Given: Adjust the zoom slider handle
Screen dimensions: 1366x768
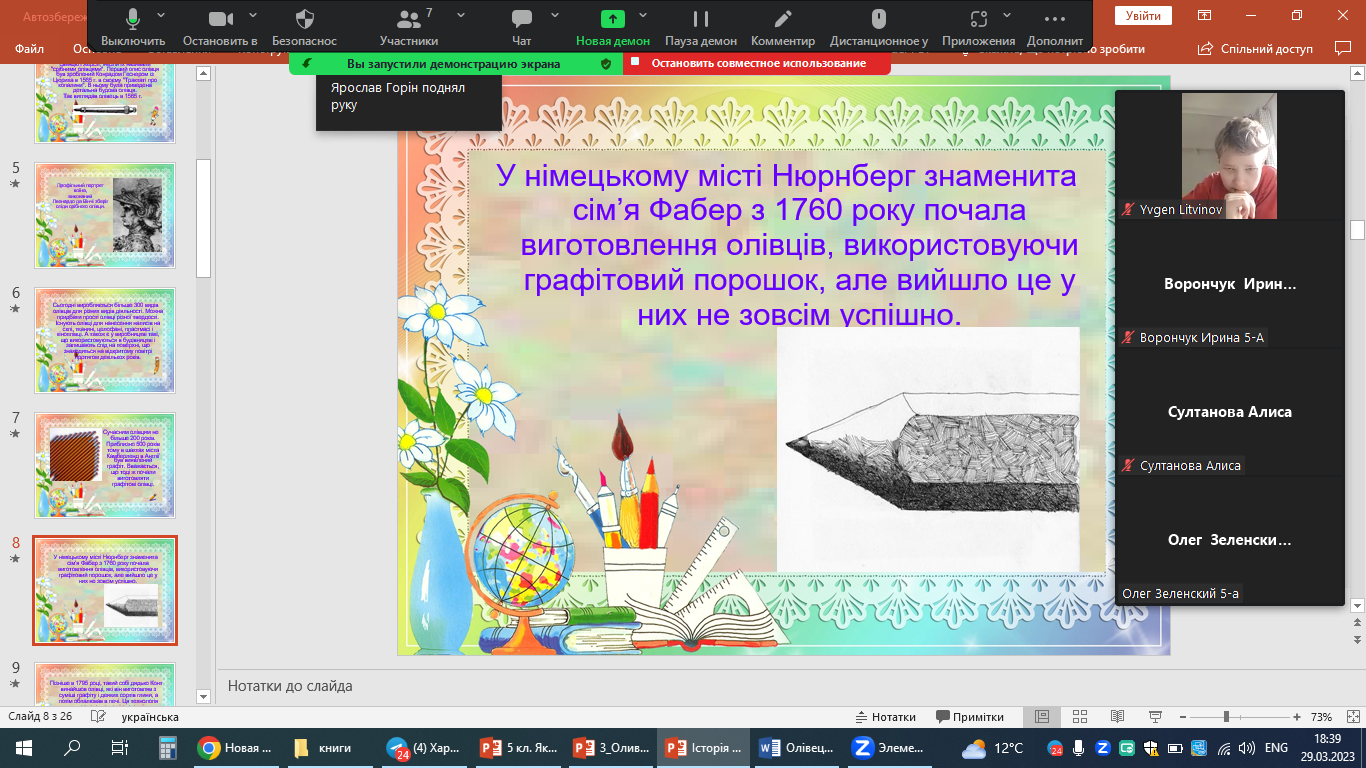Looking at the screenshot, I should point(1226,717).
